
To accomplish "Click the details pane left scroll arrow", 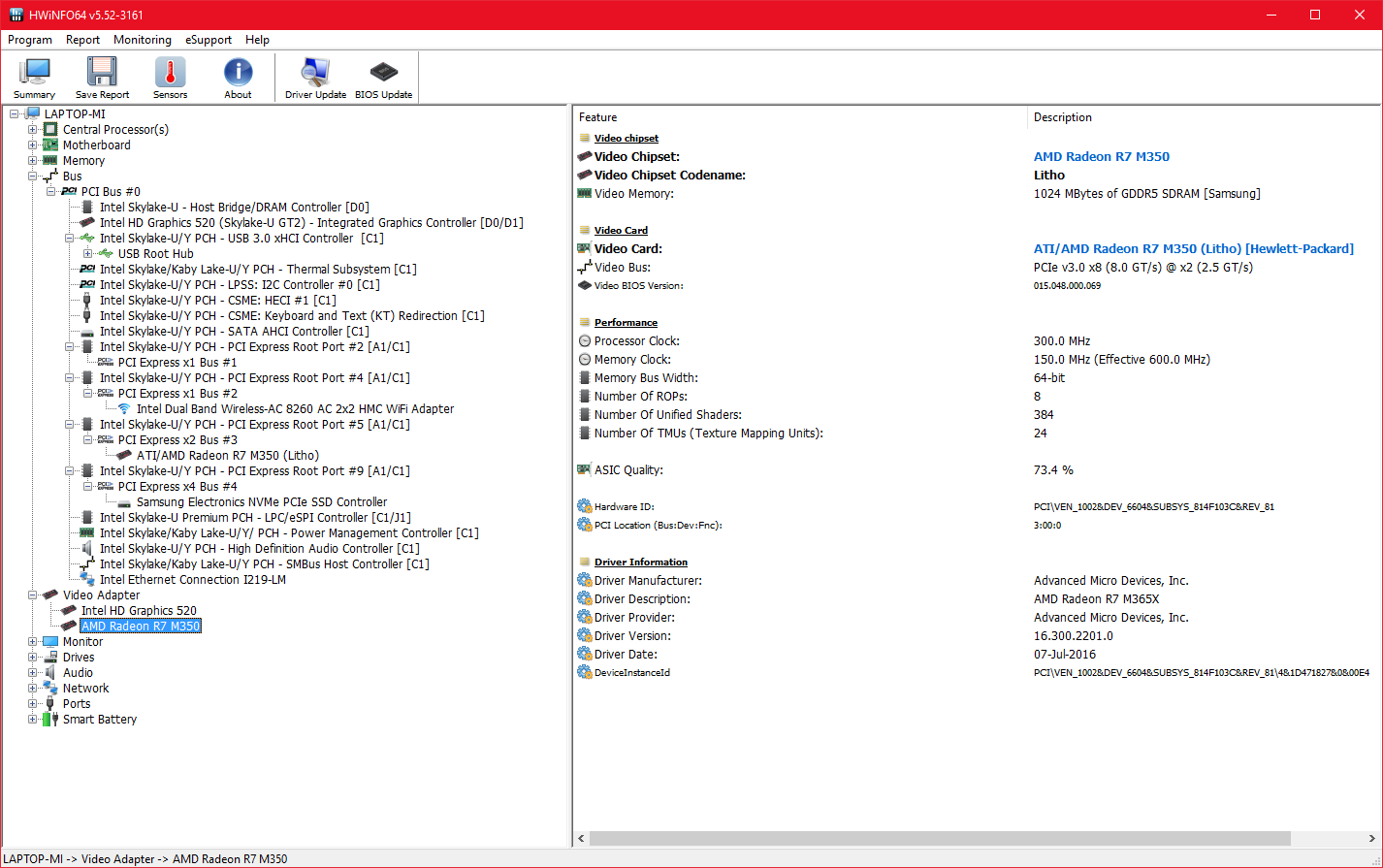I will 581,838.
